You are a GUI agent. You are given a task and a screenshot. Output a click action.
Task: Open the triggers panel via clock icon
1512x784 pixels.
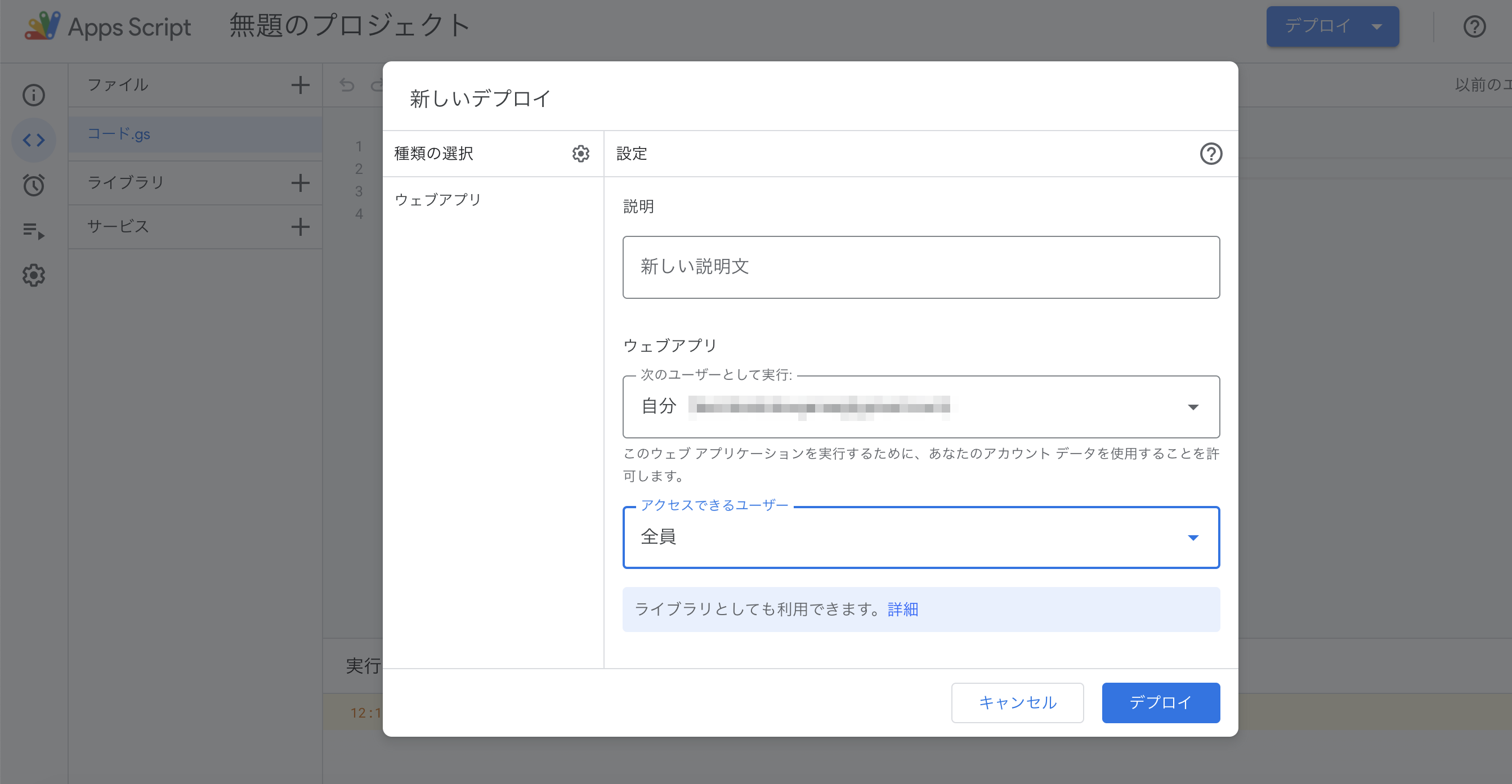[x=33, y=185]
